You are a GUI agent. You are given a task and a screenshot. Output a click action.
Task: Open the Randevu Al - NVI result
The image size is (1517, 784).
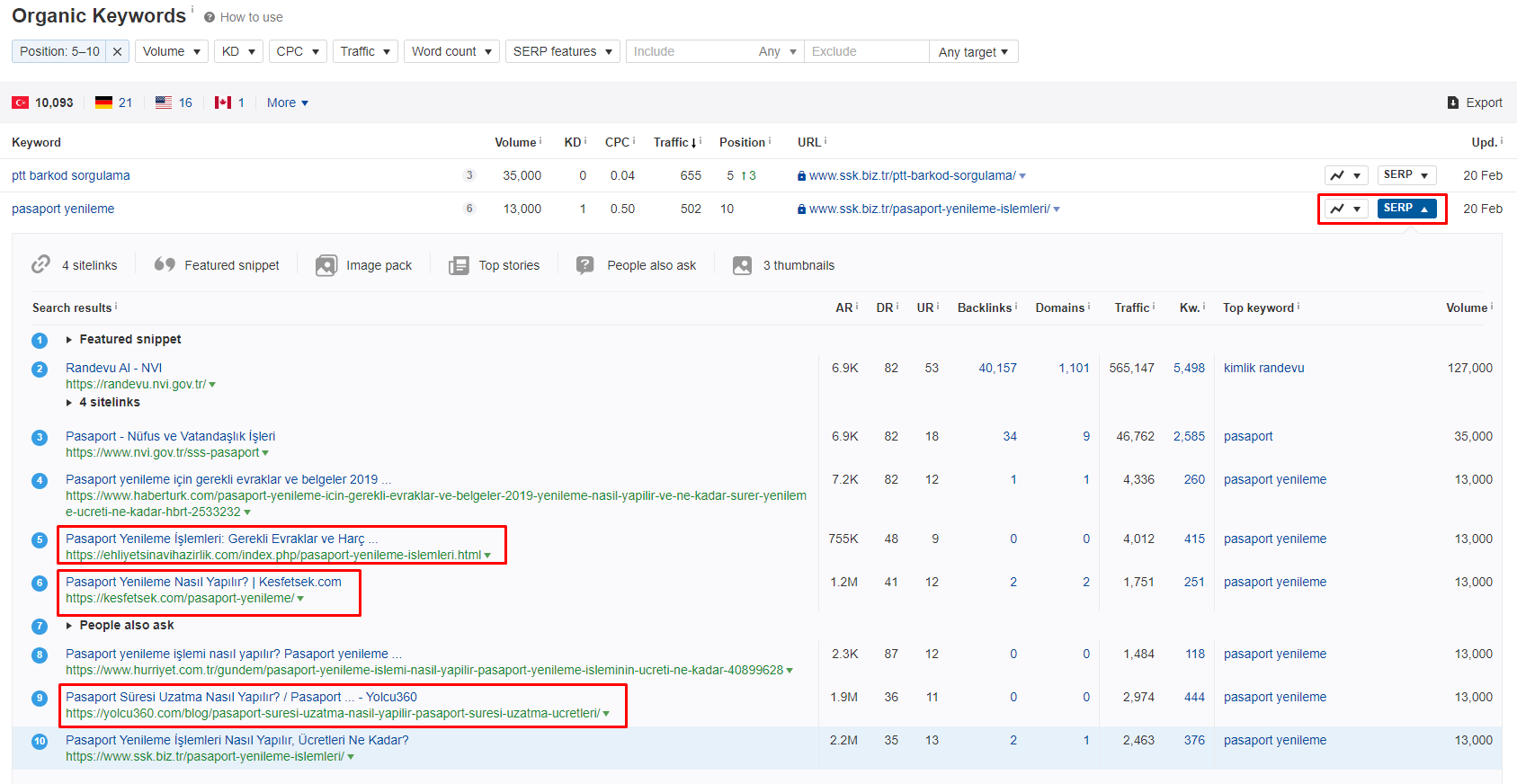114,368
